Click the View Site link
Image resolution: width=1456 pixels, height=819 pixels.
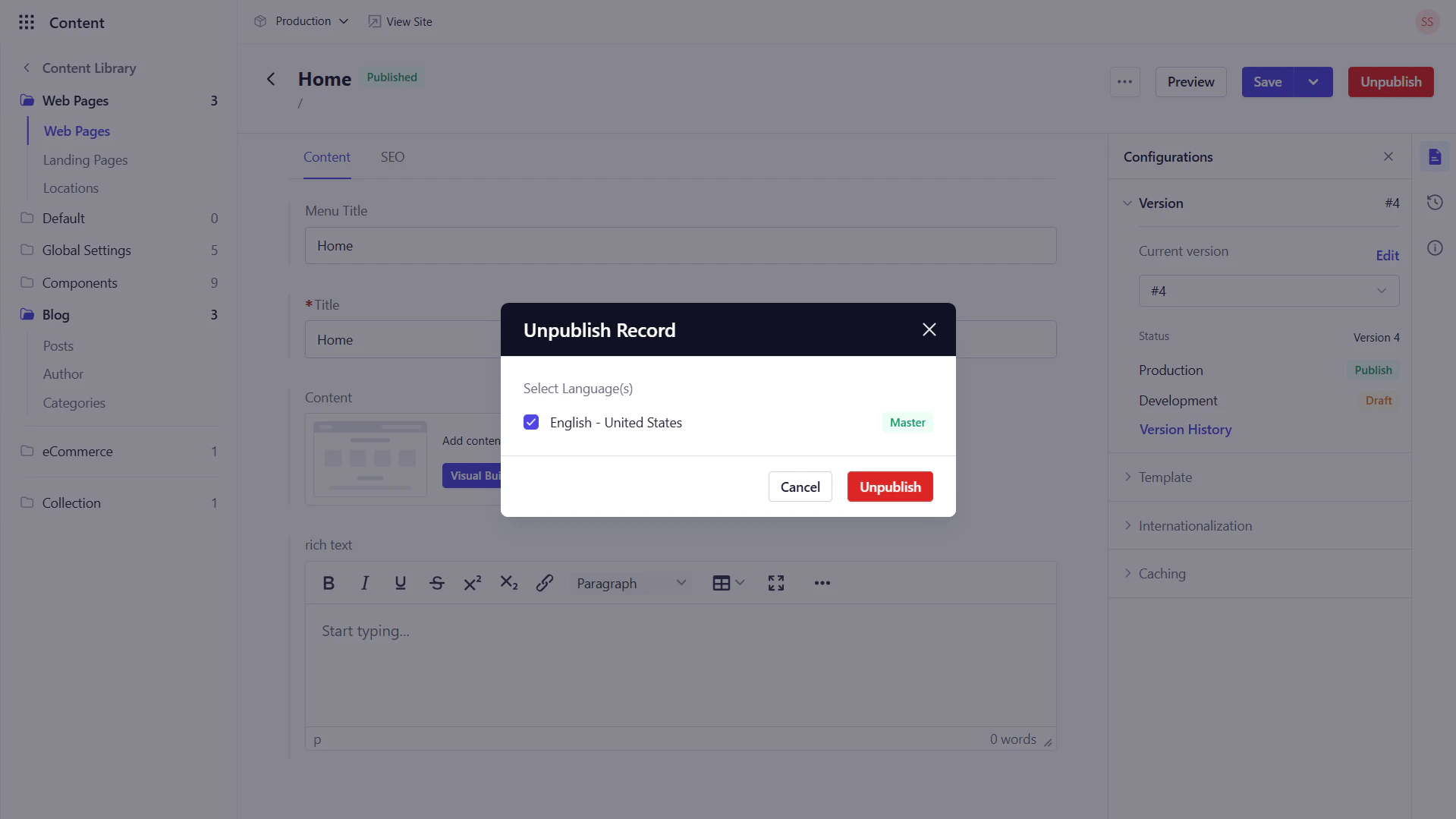click(x=400, y=21)
